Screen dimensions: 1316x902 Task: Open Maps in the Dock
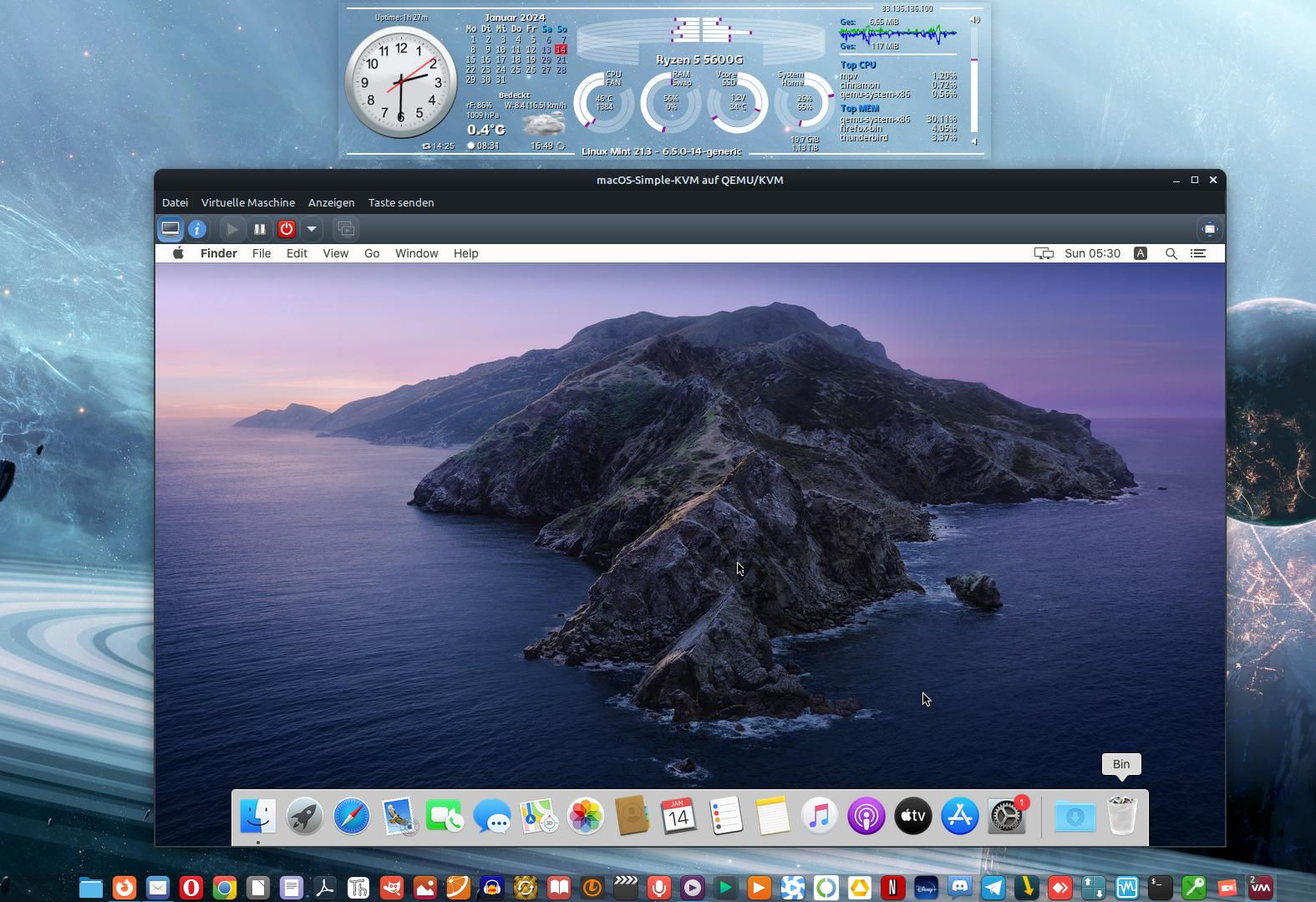[x=539, y=816]
